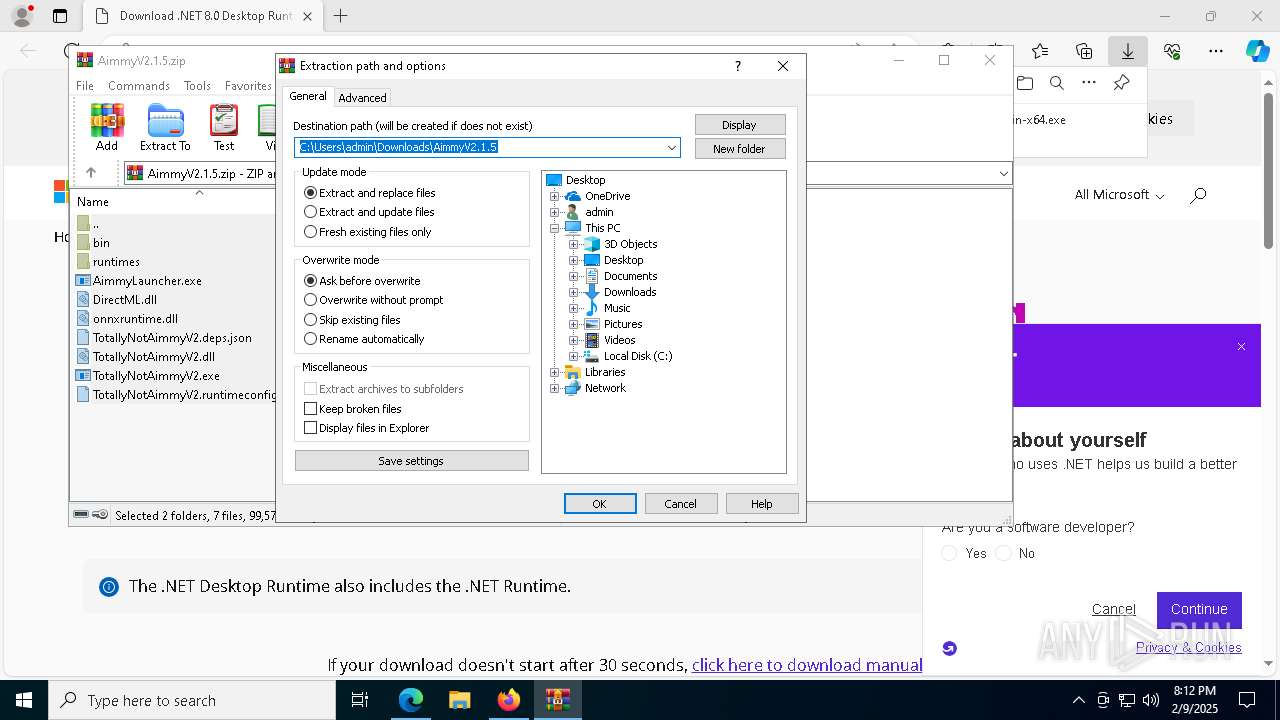Viewport: 1280px width, 720px height.
Task: Select TotallyNotAimmyV2.exe in file list
Action: [156, 376]
